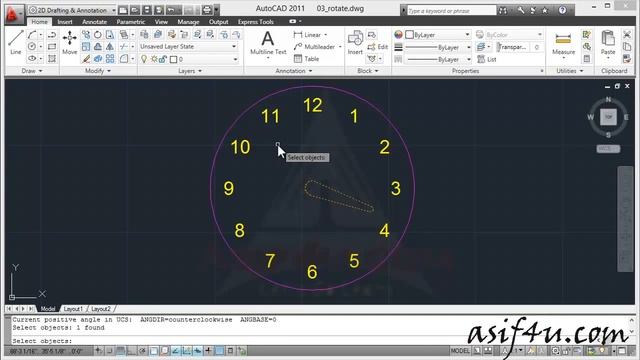Save drawing from Quick Access toolbar
The image size is (640, 360).
coord(147,10)
